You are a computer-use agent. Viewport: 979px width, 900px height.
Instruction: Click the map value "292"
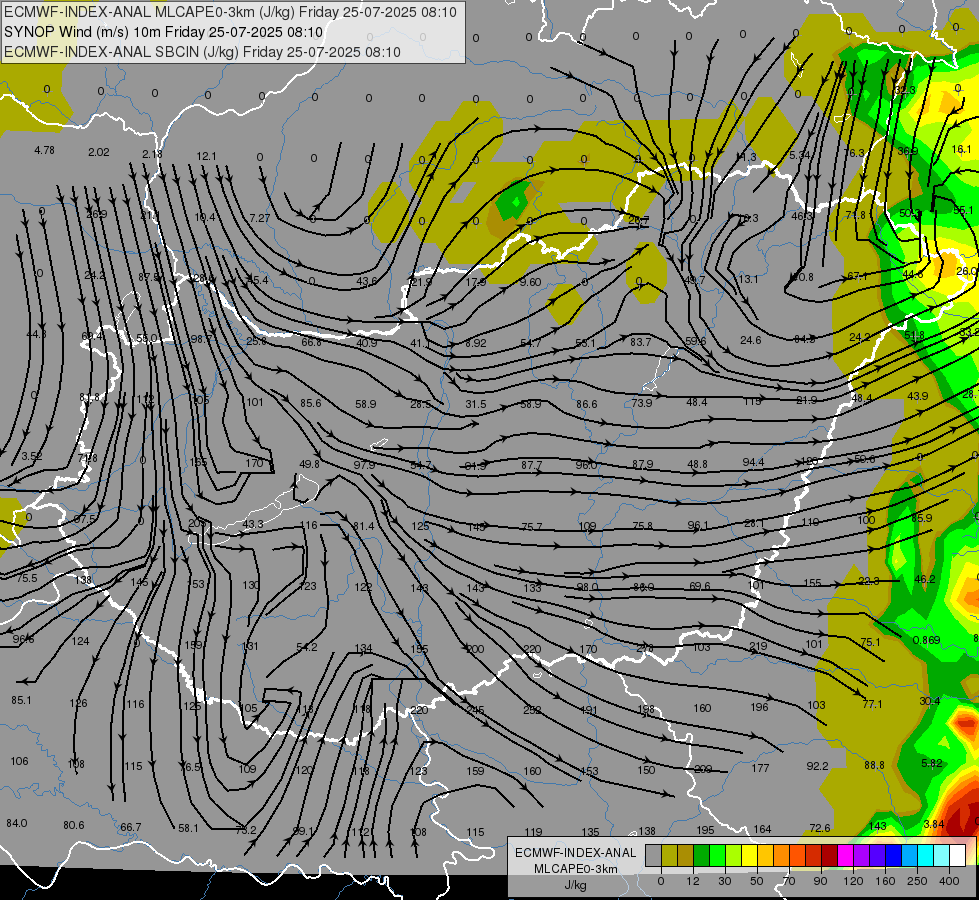532,710
